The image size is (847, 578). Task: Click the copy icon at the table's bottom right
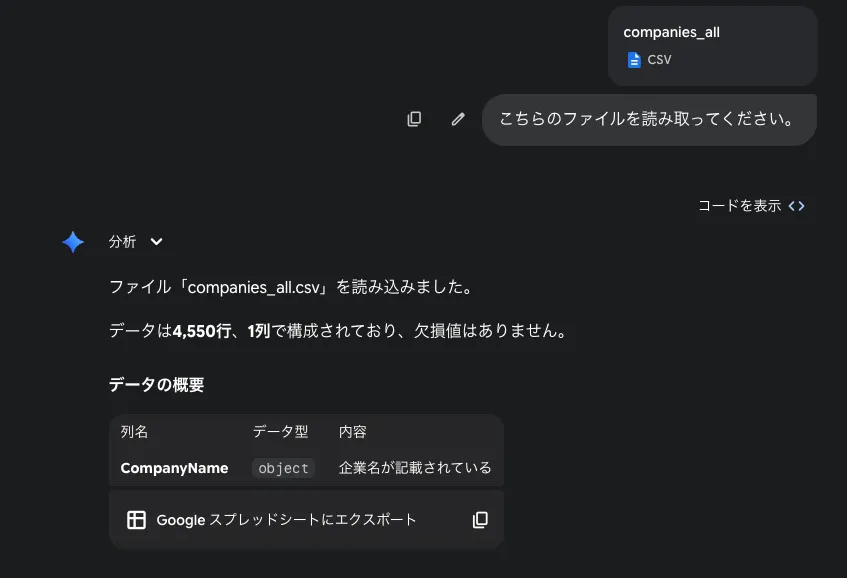(x=480, y=519)
